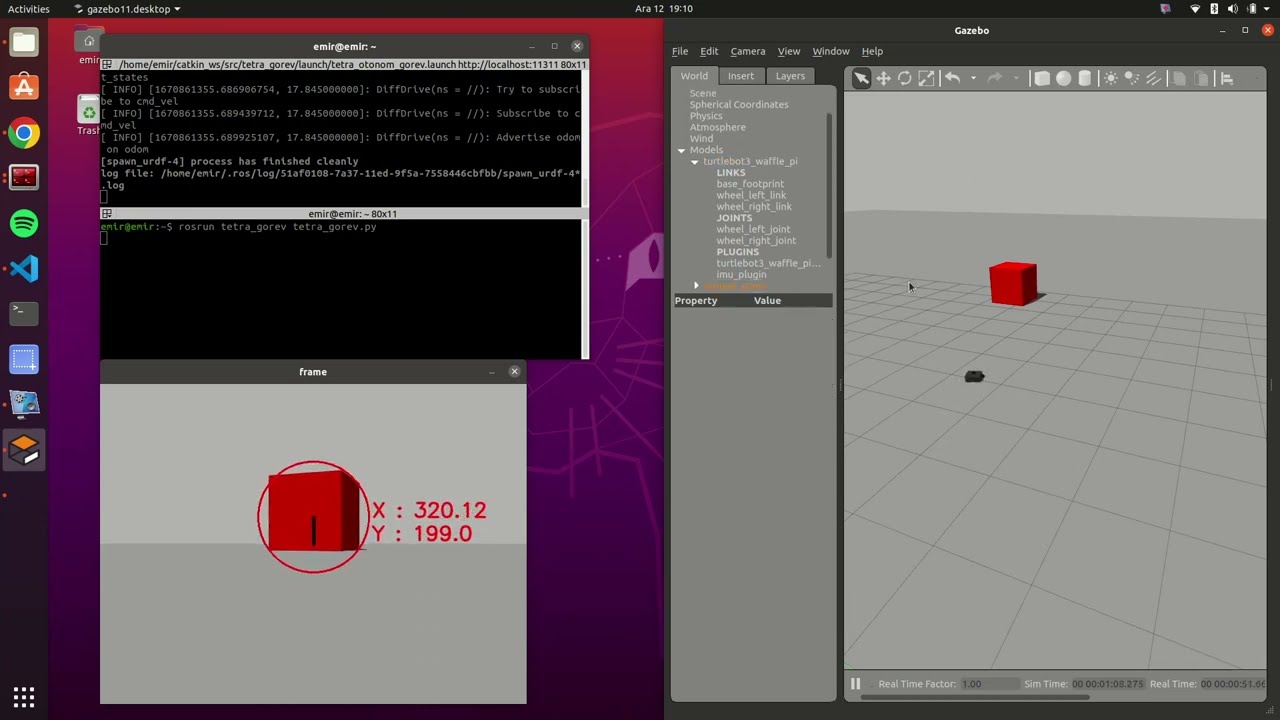Launch Google Chrome from the dock
Image resolution: width=1280 pixels, height=720 pixels.
(24, 133)
